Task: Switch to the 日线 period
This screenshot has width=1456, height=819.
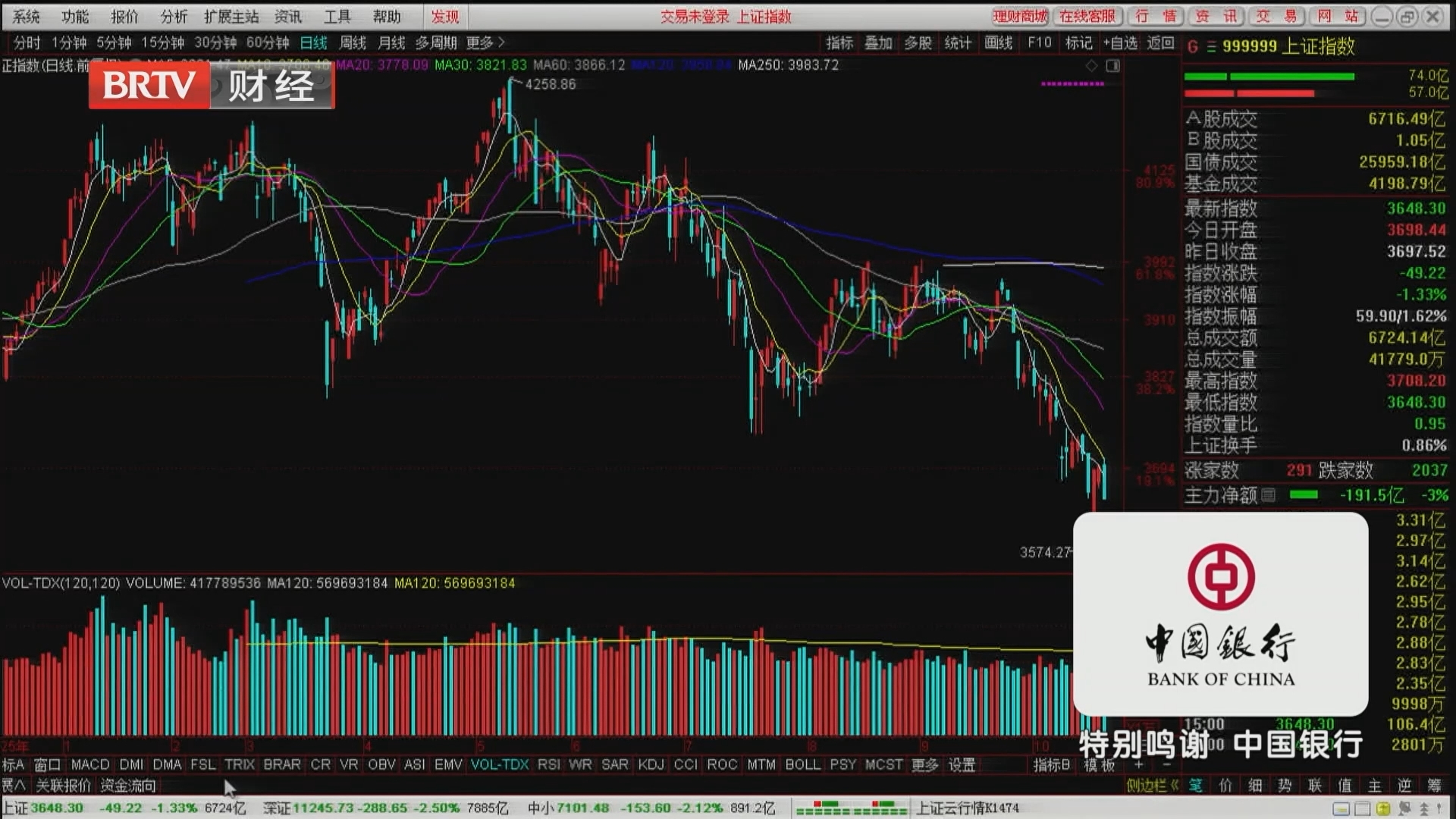Action: [x=314, y=43]
